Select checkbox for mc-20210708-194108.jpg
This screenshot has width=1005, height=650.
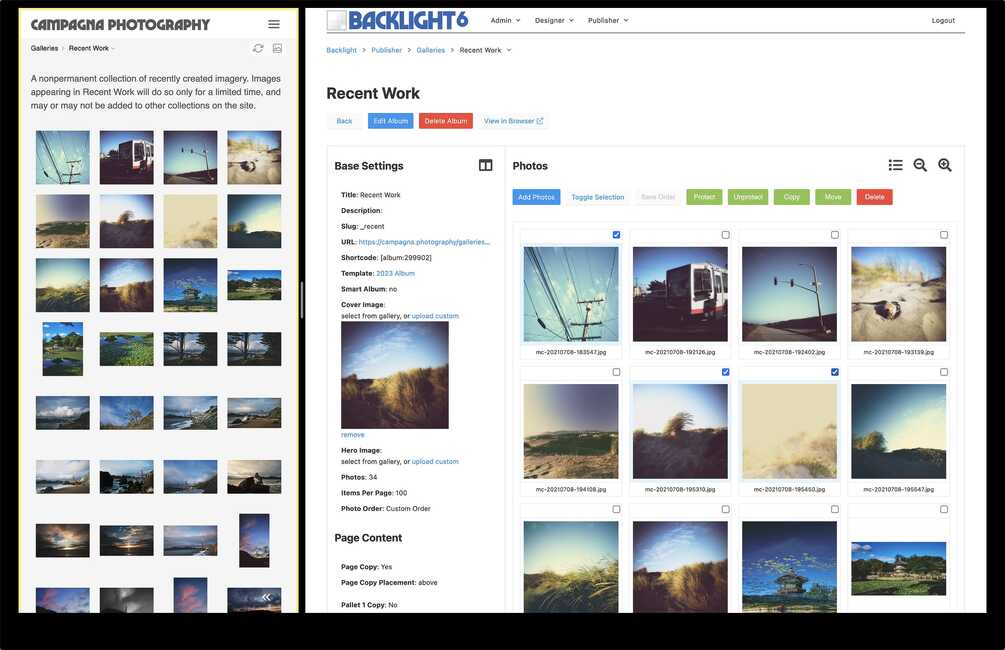(x=616, y=372)
